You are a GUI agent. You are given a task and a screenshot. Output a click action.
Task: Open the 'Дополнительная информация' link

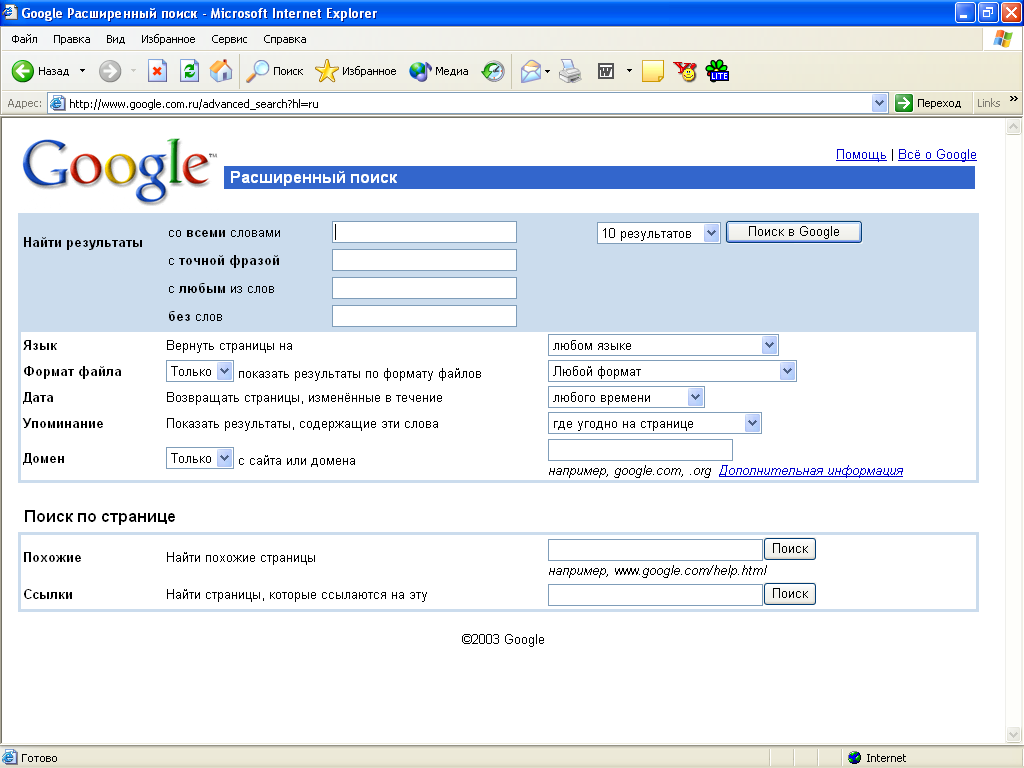click(810, 471)
